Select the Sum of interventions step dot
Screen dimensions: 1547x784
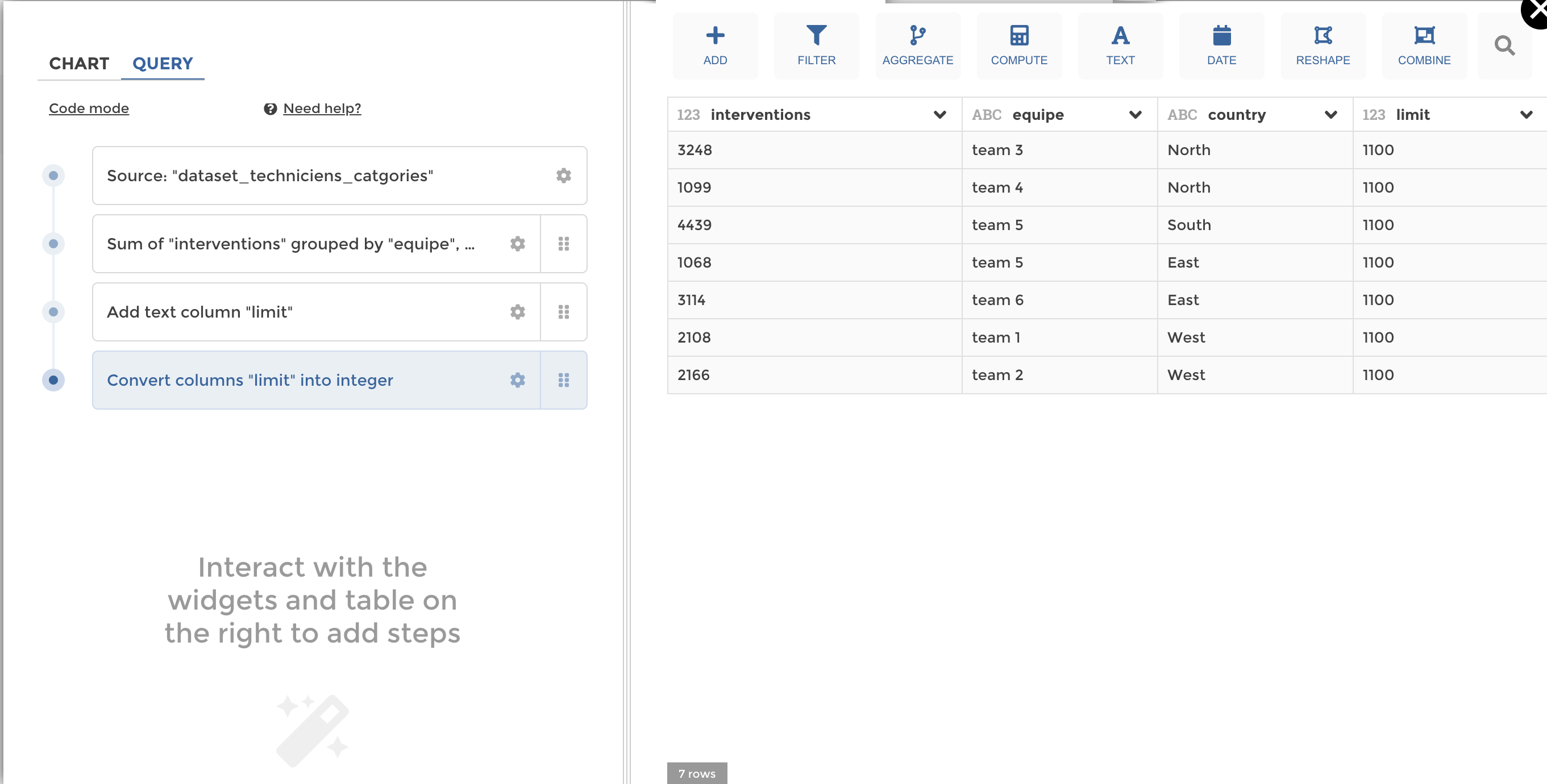53,244
